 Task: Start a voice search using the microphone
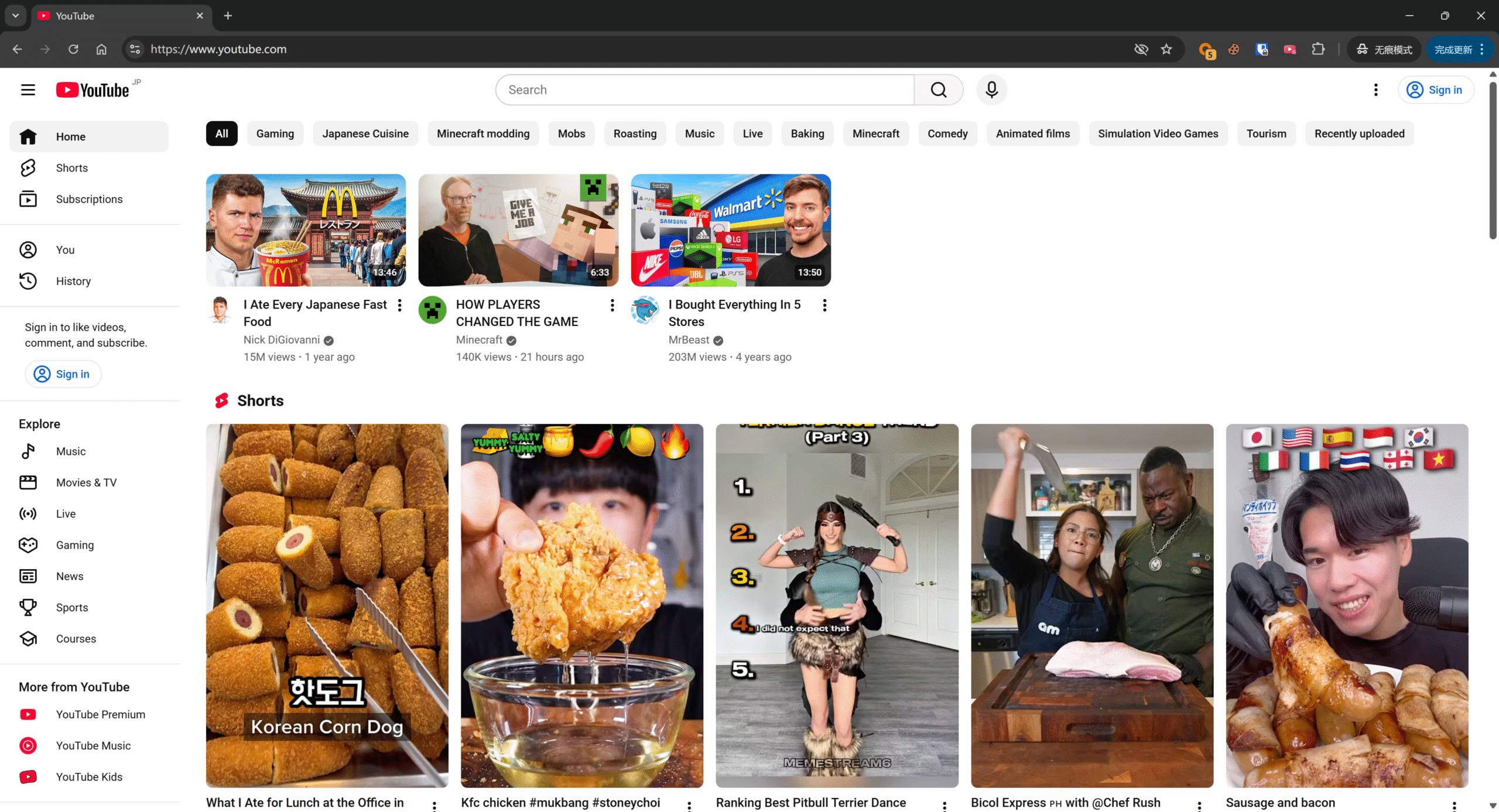point(991,90)
